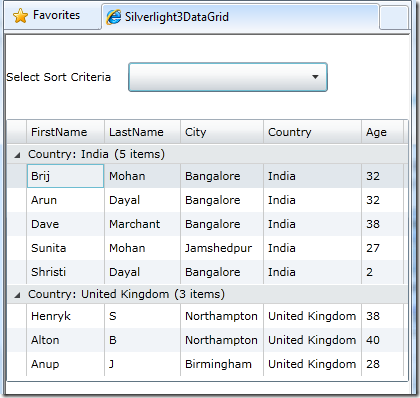420x398 pixels.
Task: Click Sunita's India country cell
Action: (x=312, y=248)
